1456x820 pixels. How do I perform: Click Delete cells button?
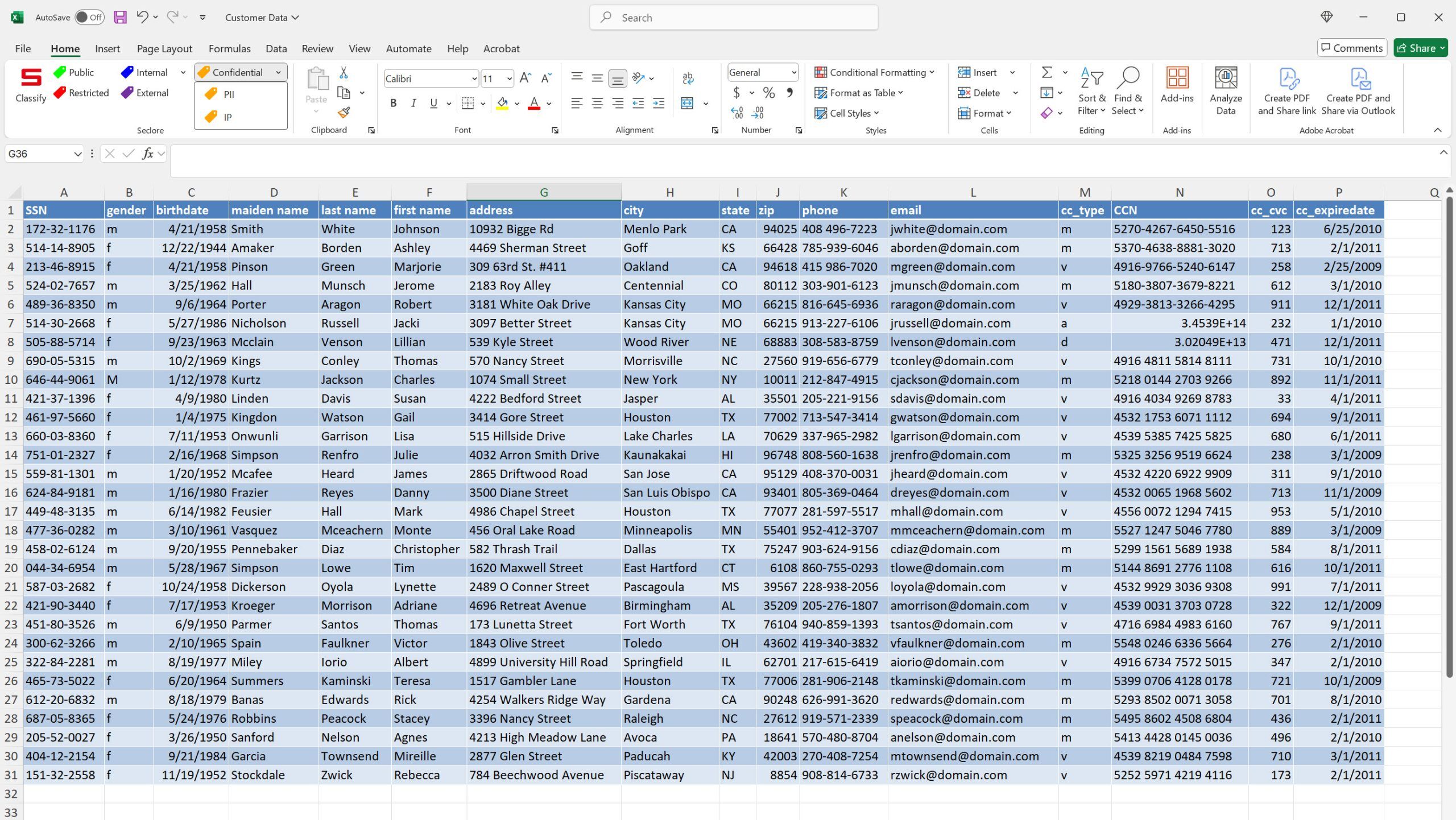(x=979, y=93)
